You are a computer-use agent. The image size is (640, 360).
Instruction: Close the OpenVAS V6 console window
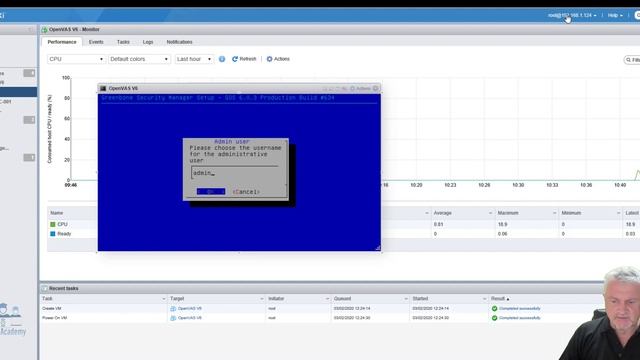(376, 88)
